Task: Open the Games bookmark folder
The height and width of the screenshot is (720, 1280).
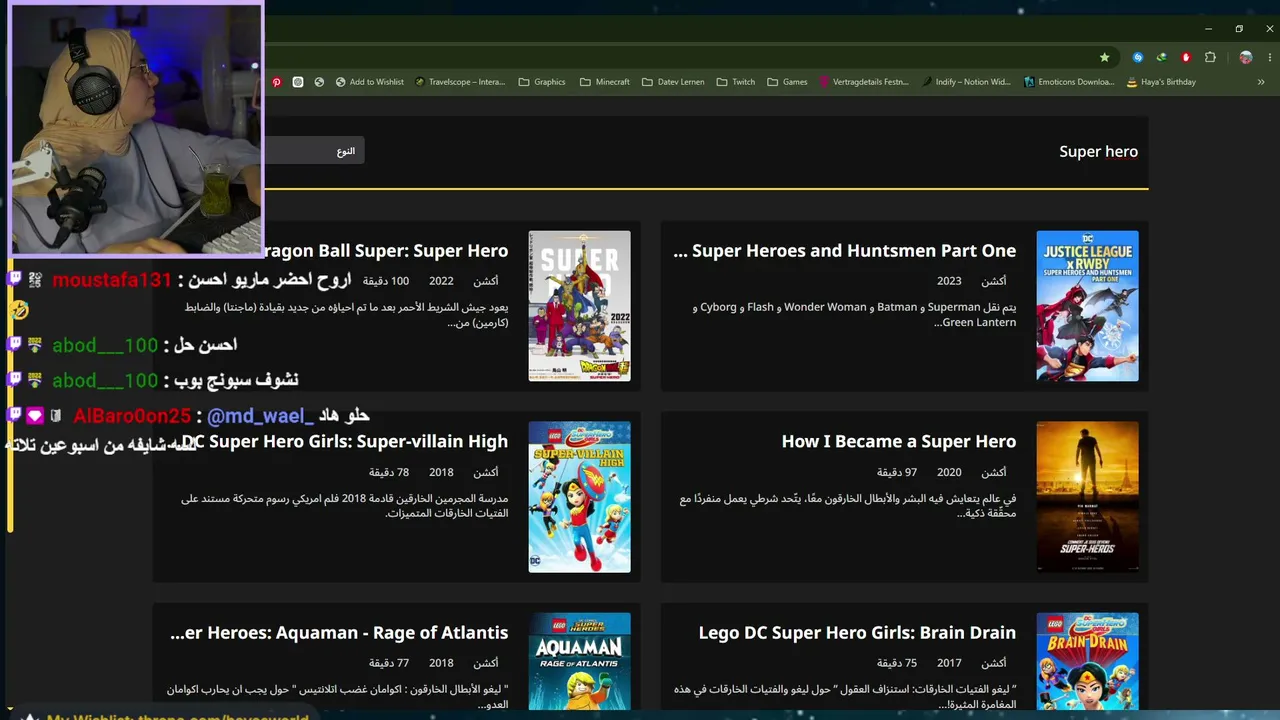Action: click(x=787, y=82)
